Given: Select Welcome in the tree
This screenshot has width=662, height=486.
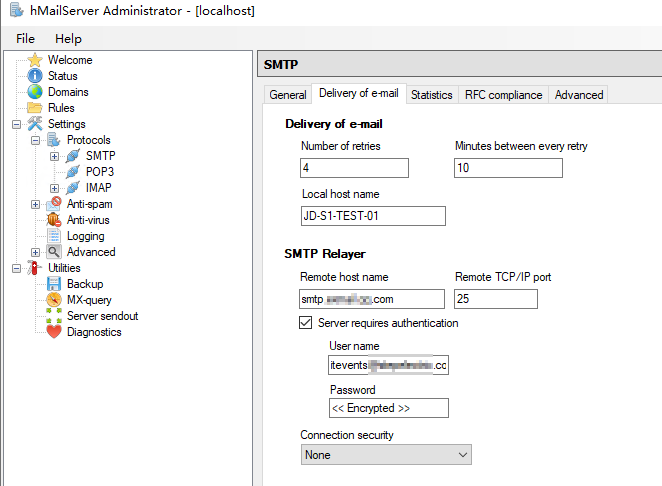Looking at the screenshot, I should pos(70,60).
